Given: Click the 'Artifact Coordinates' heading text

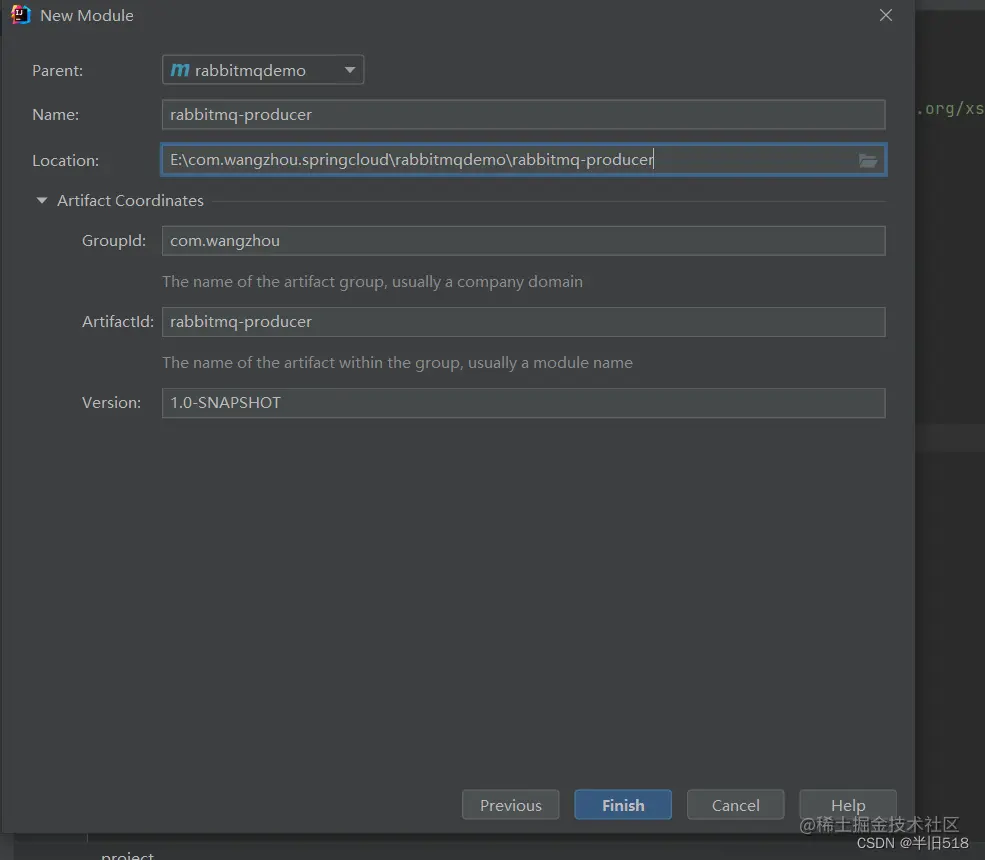Looking at the screenshot, I should pyautogui.click(x=130, y=200).
